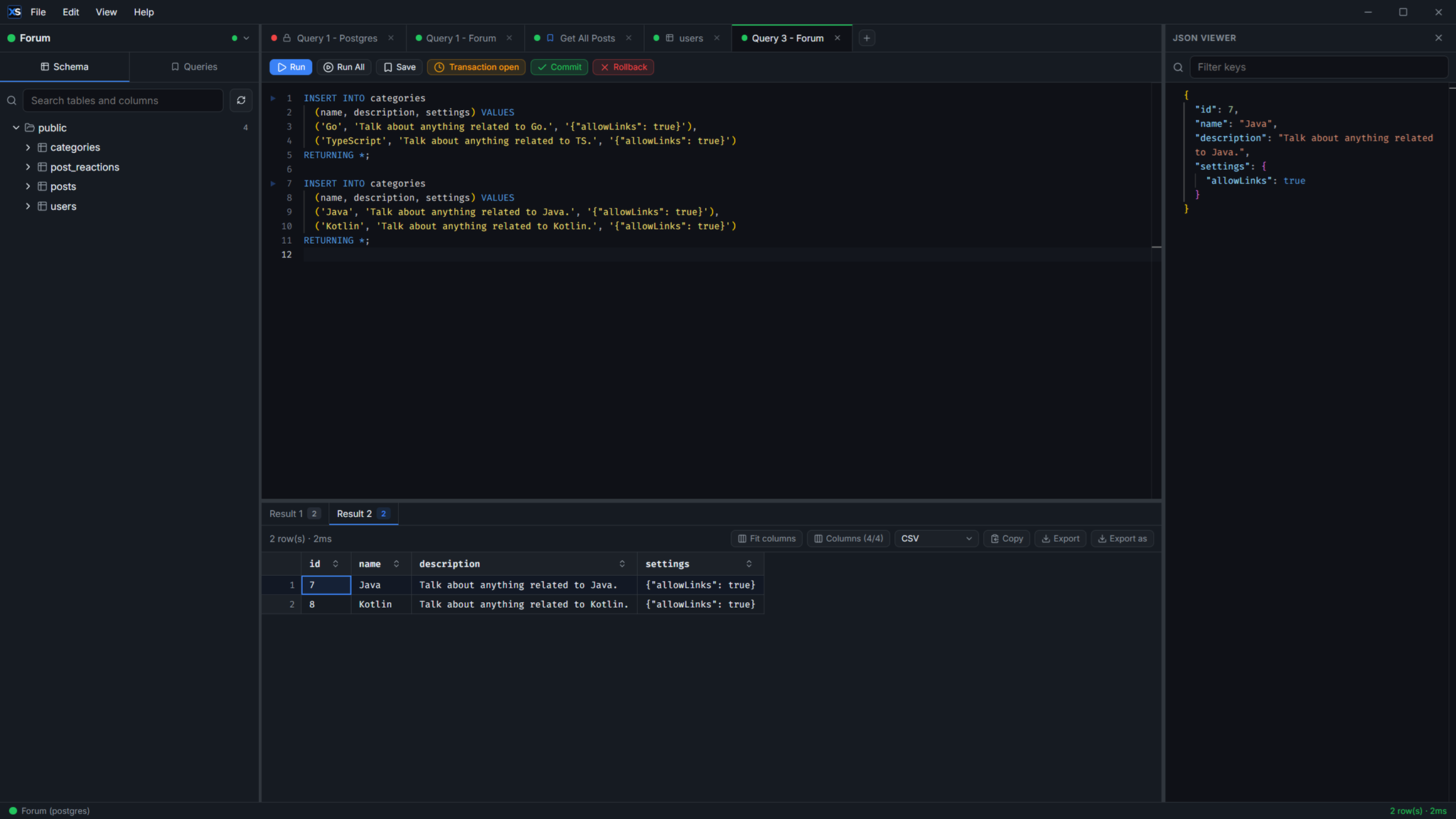Sort by the description column
The width and height of the screenshot is (1456, 819).
pyautogui.click(x=622, y=564)
